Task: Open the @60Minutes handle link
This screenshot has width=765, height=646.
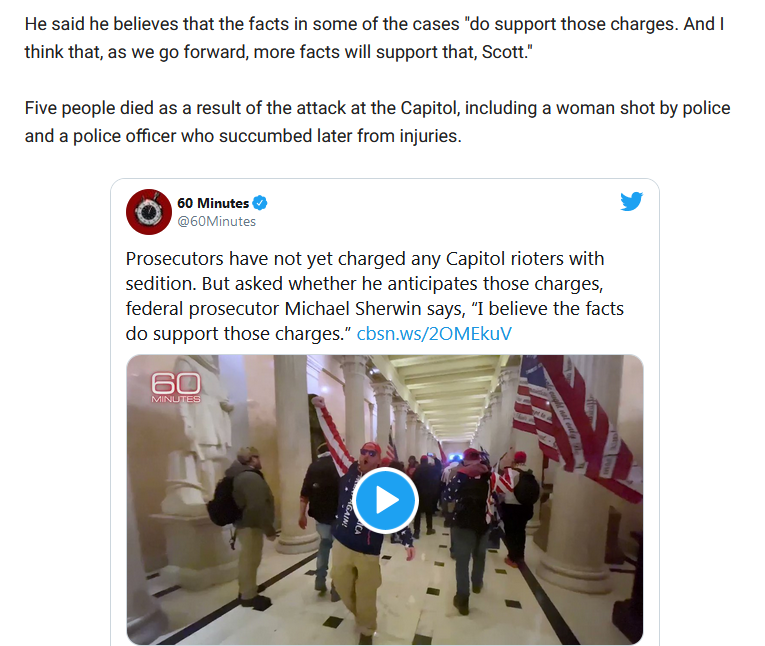Action: (x=217, y=222)
